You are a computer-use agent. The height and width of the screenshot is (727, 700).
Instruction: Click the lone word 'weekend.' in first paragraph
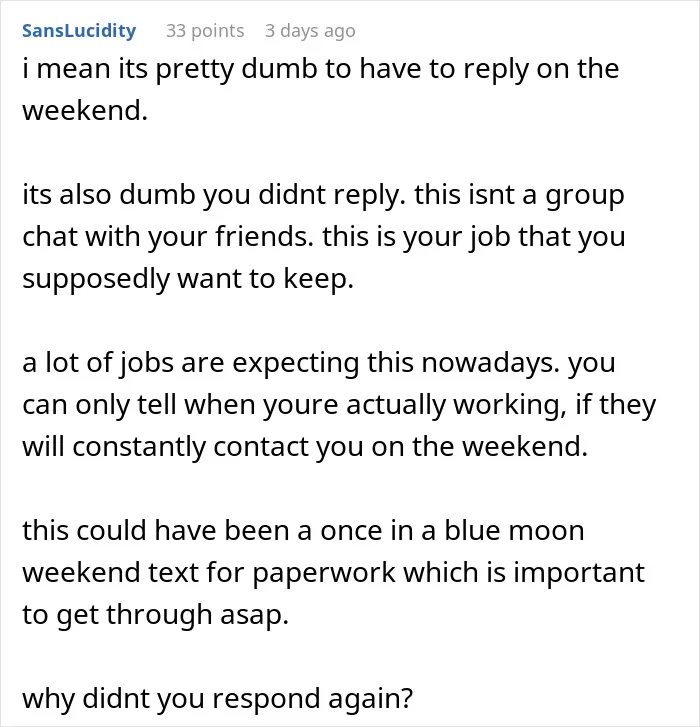(85, 111)
